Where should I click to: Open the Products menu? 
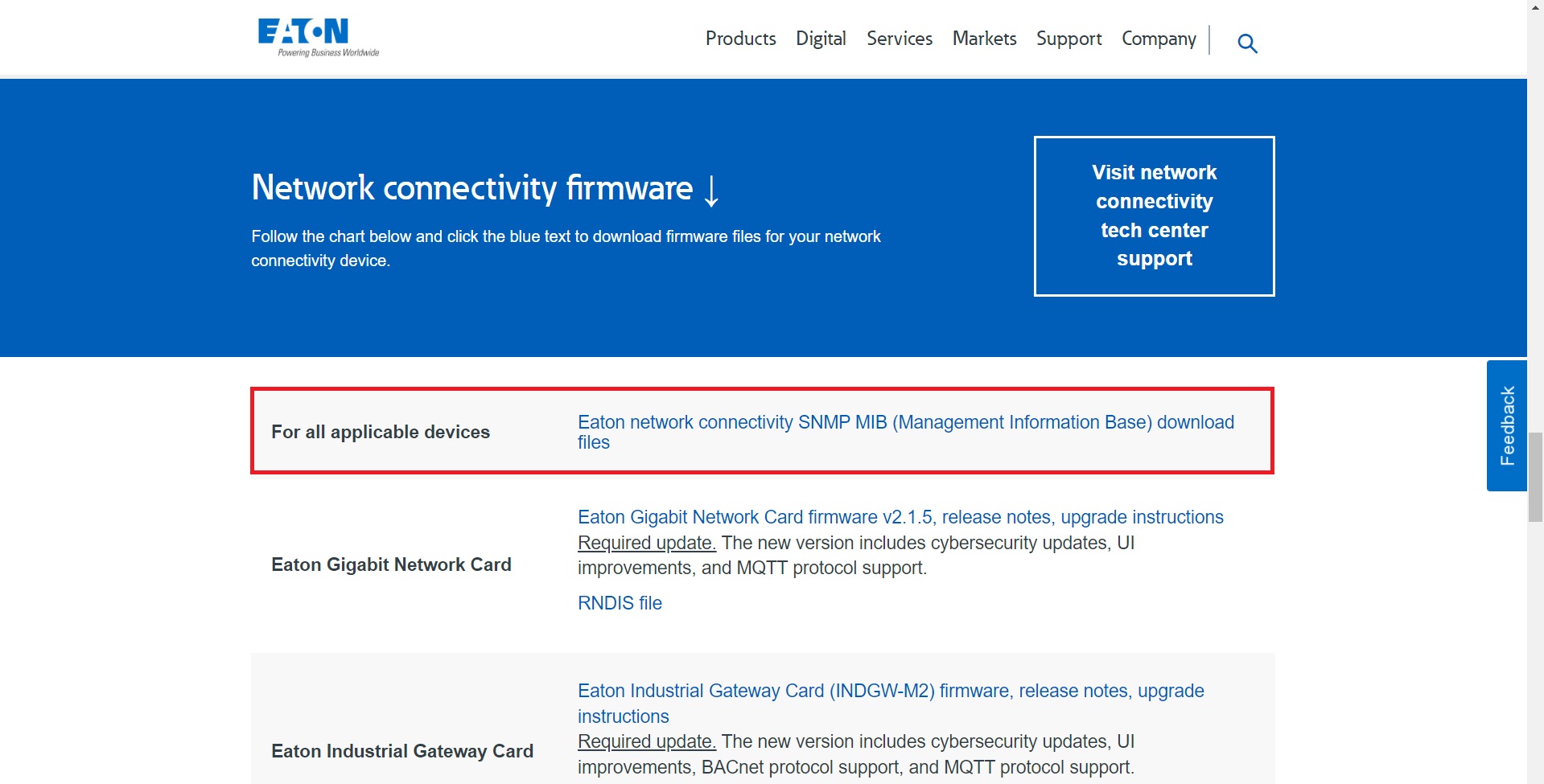(x=740, y=39)
